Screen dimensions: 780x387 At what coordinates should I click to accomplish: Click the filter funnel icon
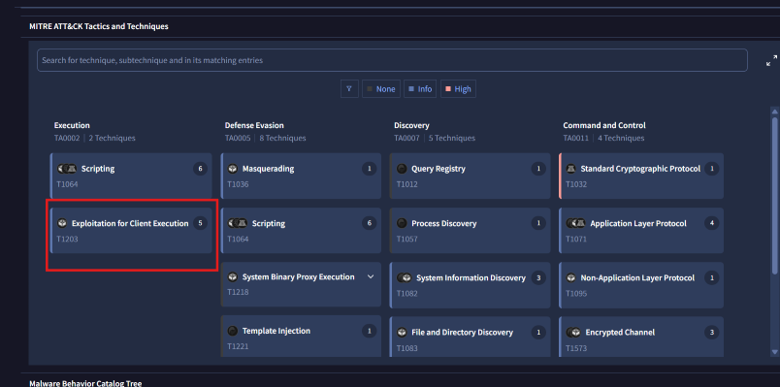tap(349, 89)
